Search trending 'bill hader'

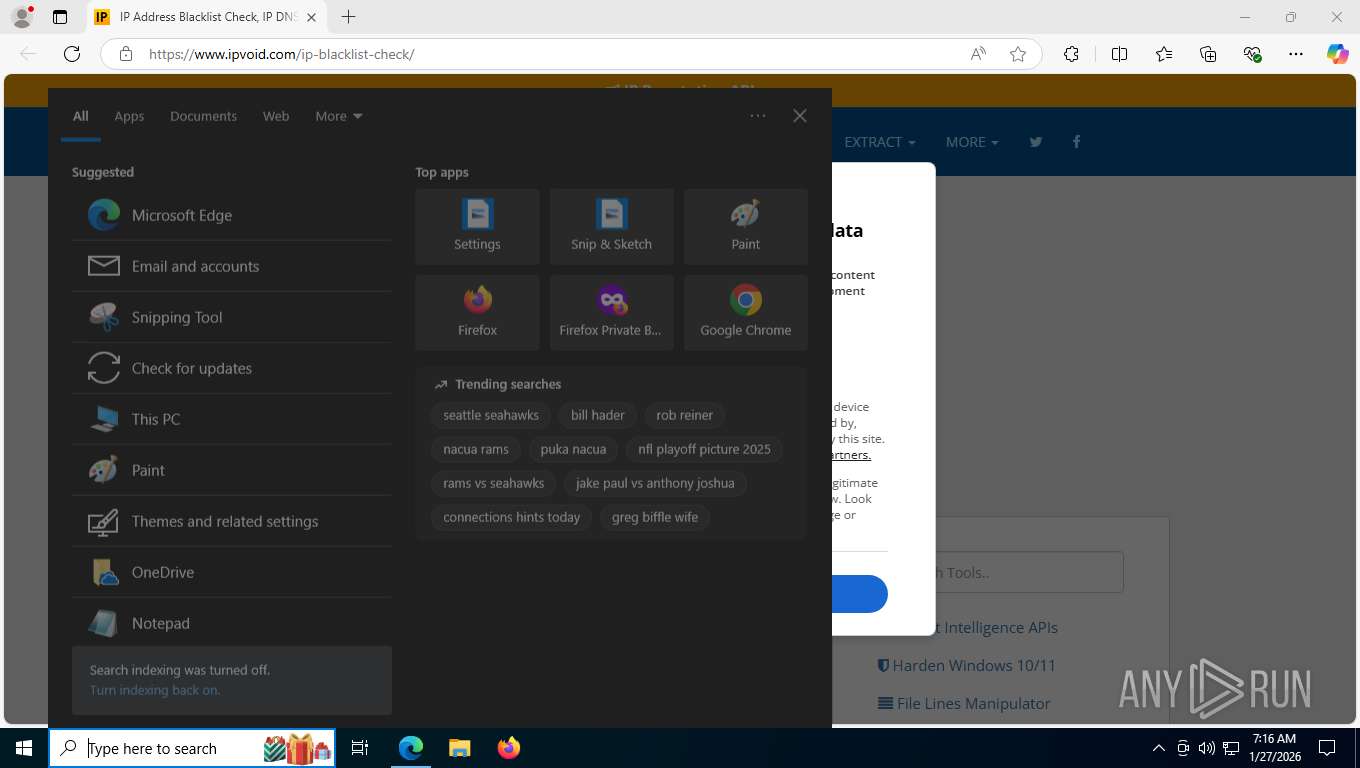(x=598, y=415)
